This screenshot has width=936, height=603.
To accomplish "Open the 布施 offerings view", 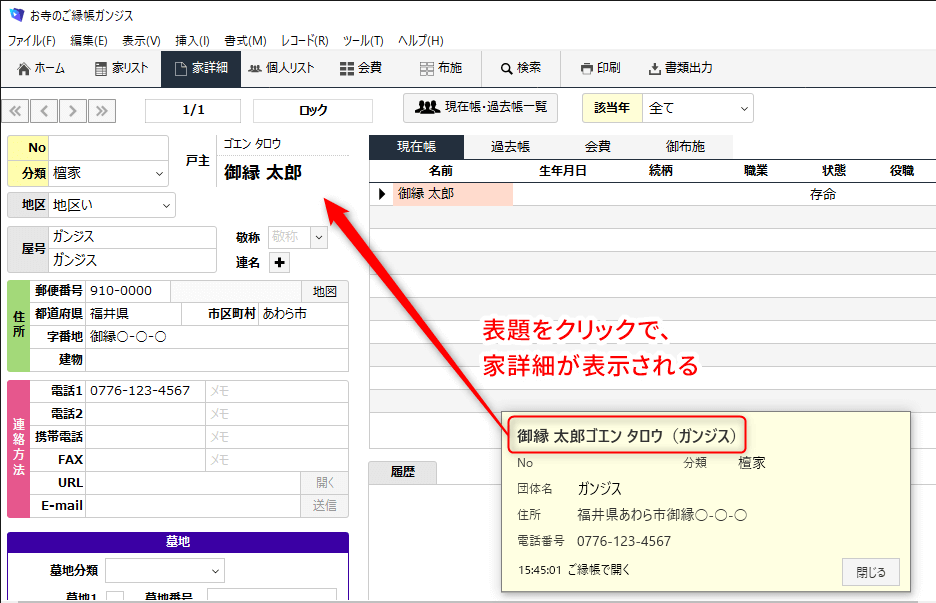I will pyautogui.click(x=440, y=68).
